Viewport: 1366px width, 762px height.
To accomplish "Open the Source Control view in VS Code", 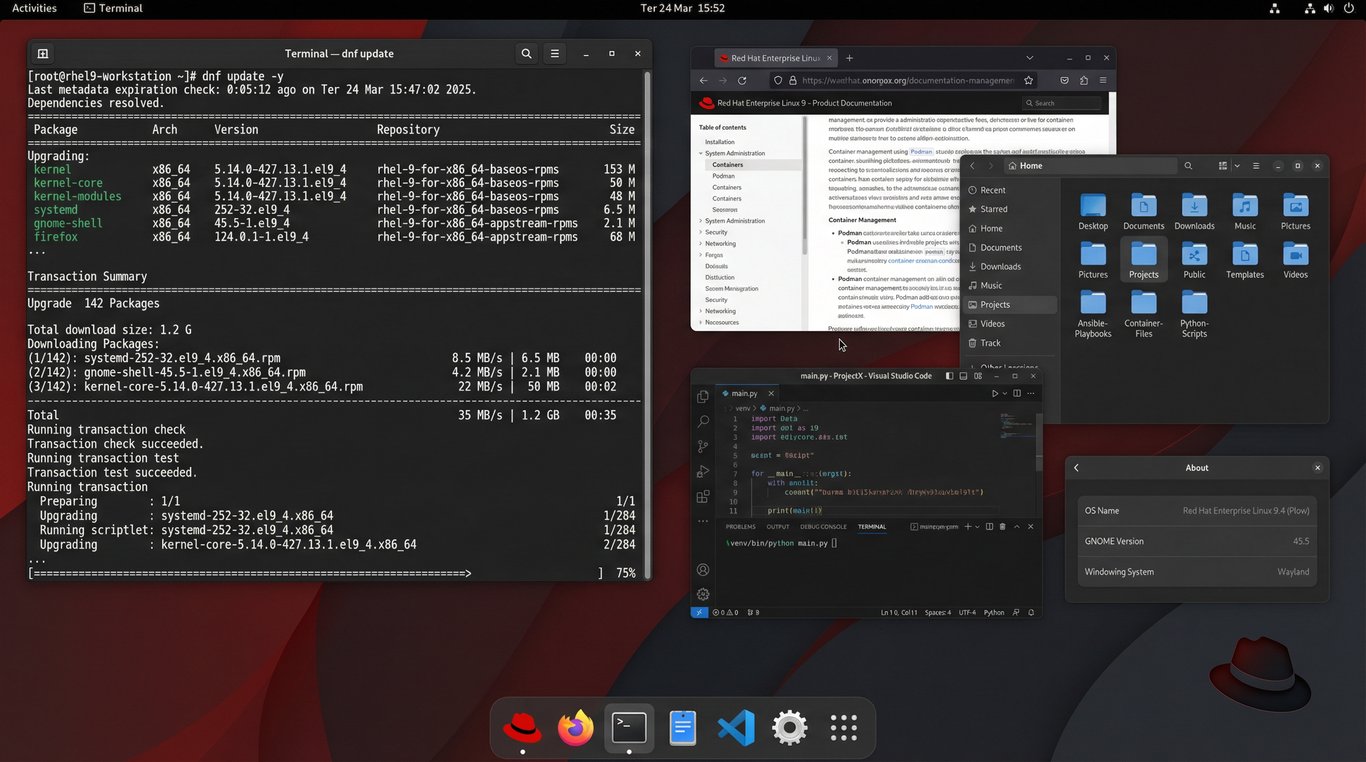I will tap(703, 446).
